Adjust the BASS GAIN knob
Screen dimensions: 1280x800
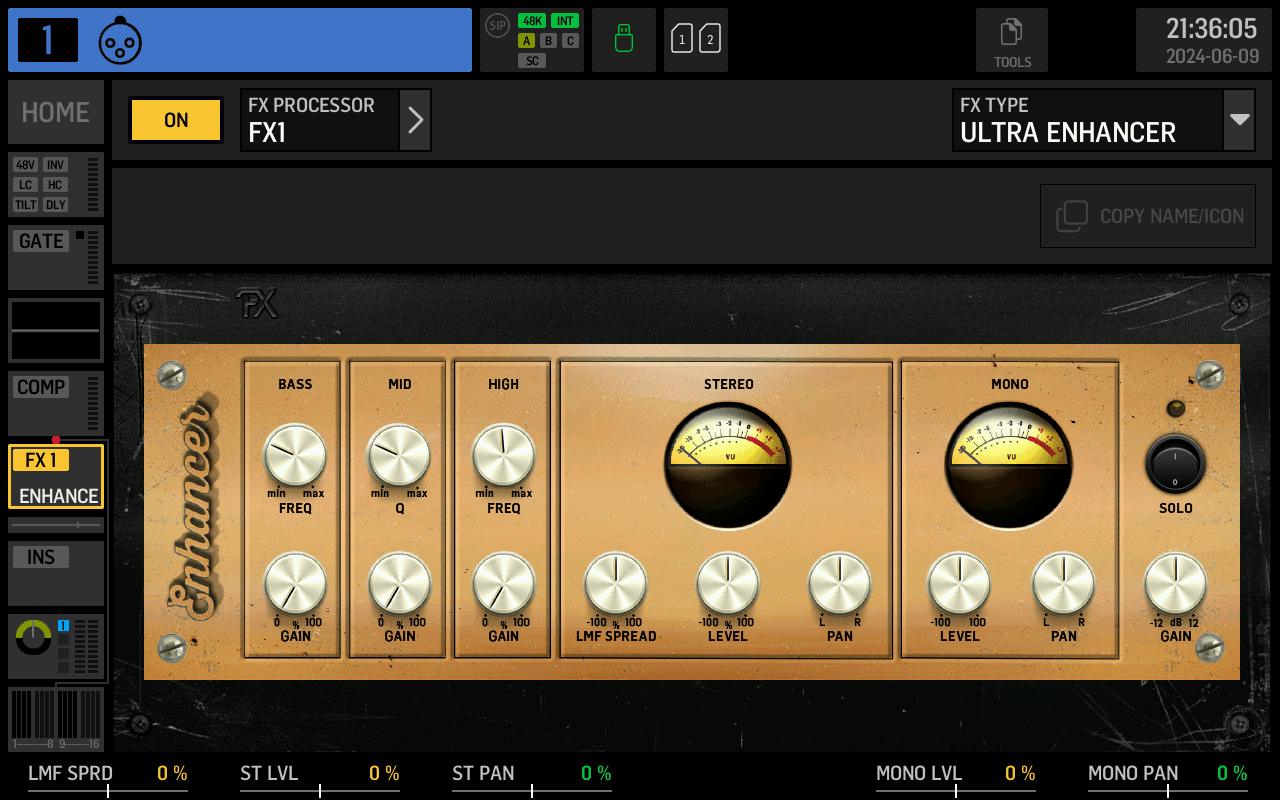coord(295,584)
